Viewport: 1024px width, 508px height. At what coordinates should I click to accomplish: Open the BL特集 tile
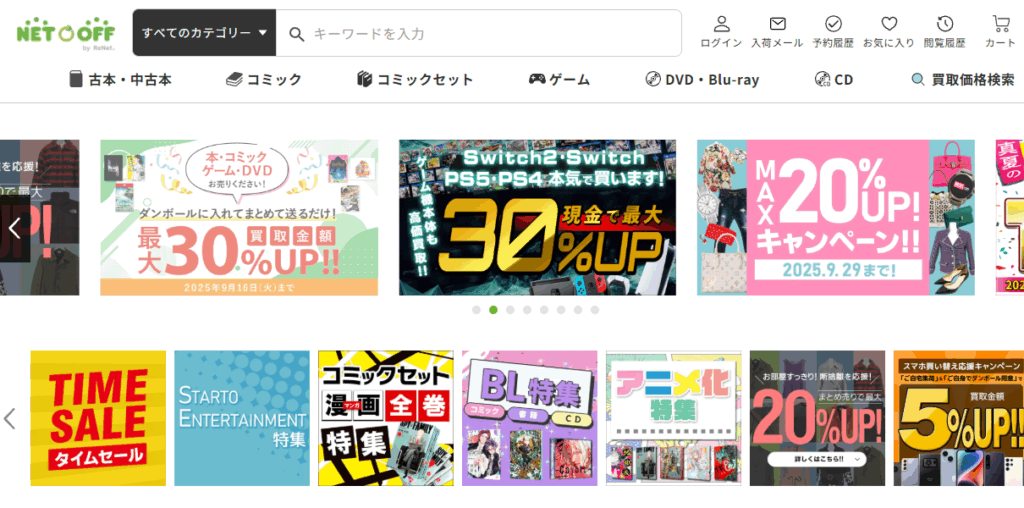click(x=530, y=419)
